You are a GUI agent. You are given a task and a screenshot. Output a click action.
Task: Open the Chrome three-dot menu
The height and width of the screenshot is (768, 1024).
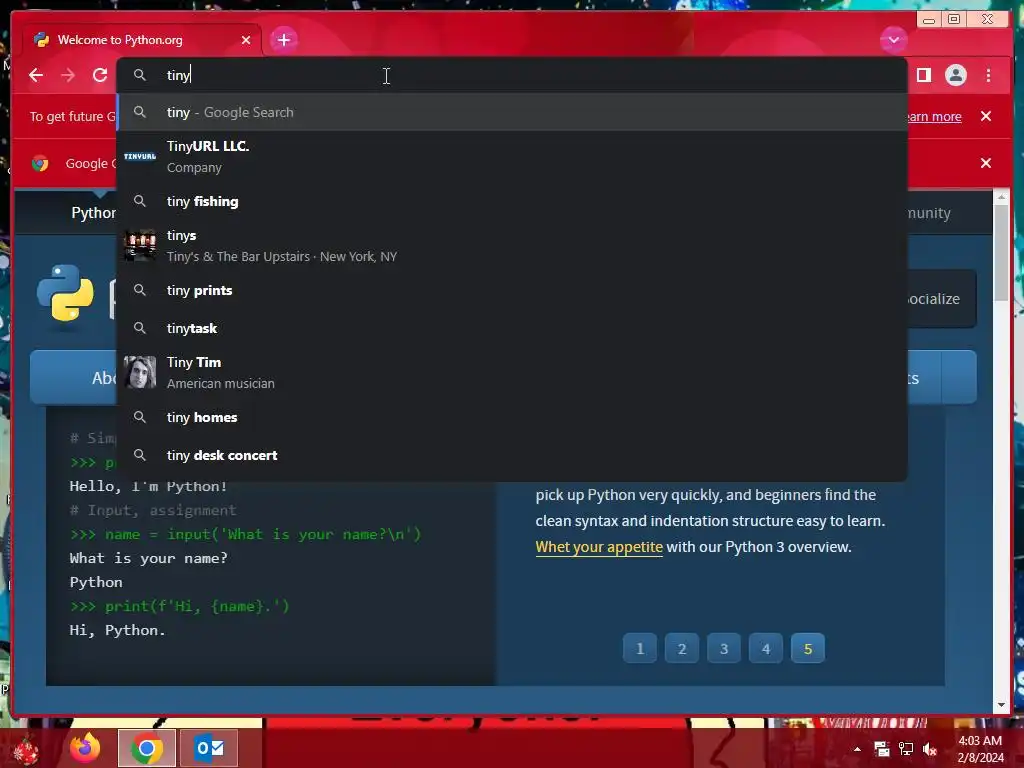988,75
